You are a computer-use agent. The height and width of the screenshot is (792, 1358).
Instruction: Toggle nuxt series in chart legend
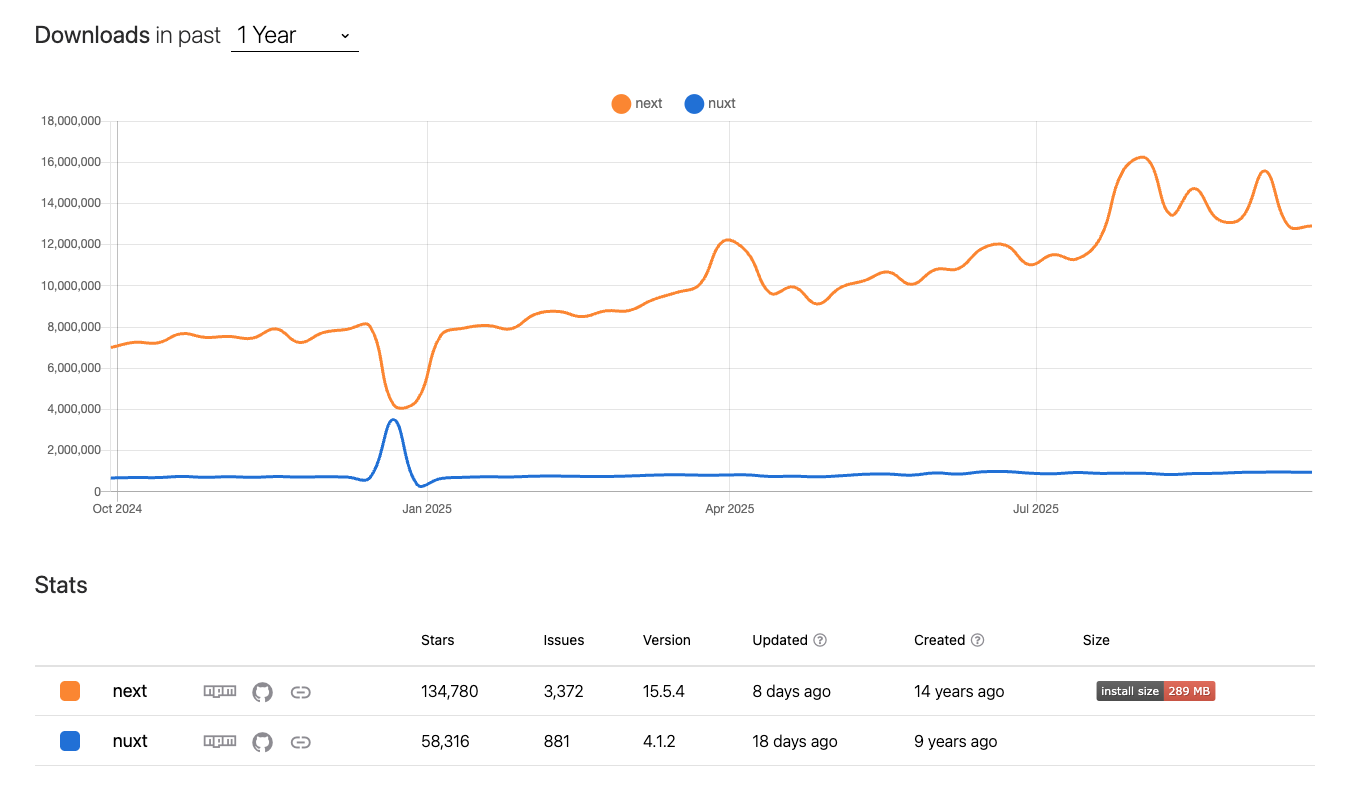coord(710,103)
